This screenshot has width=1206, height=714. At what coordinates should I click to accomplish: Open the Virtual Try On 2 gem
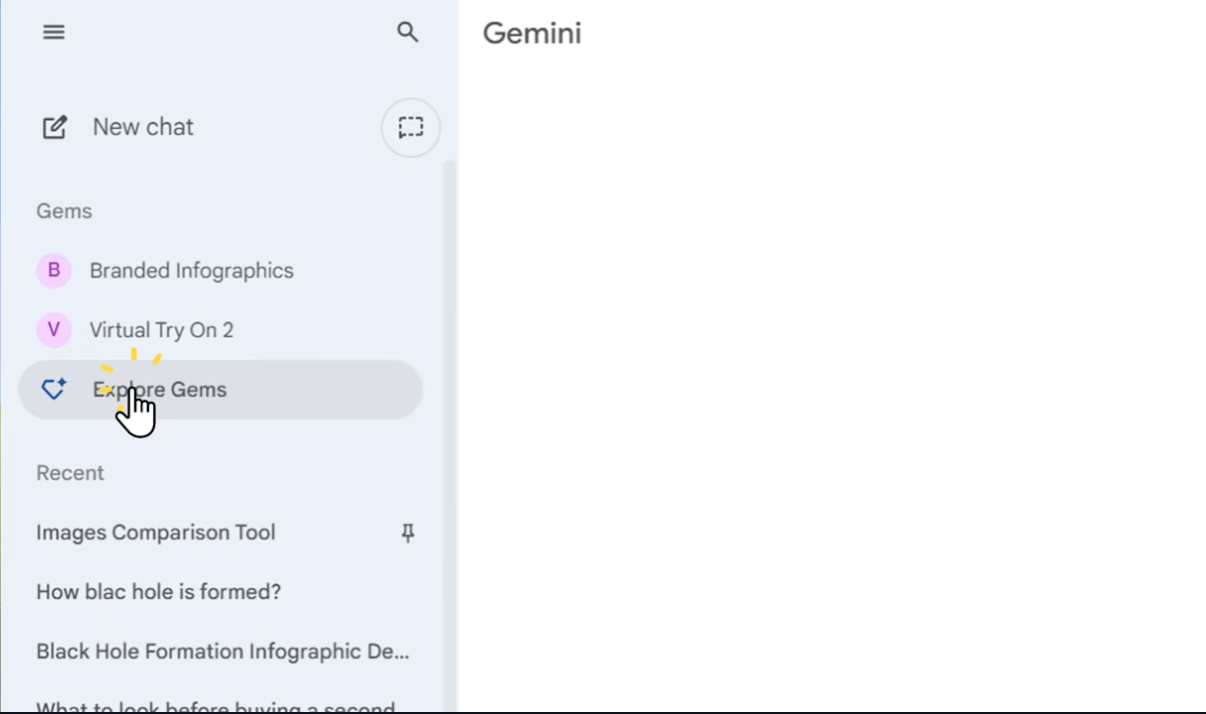[x=161, y=330]
